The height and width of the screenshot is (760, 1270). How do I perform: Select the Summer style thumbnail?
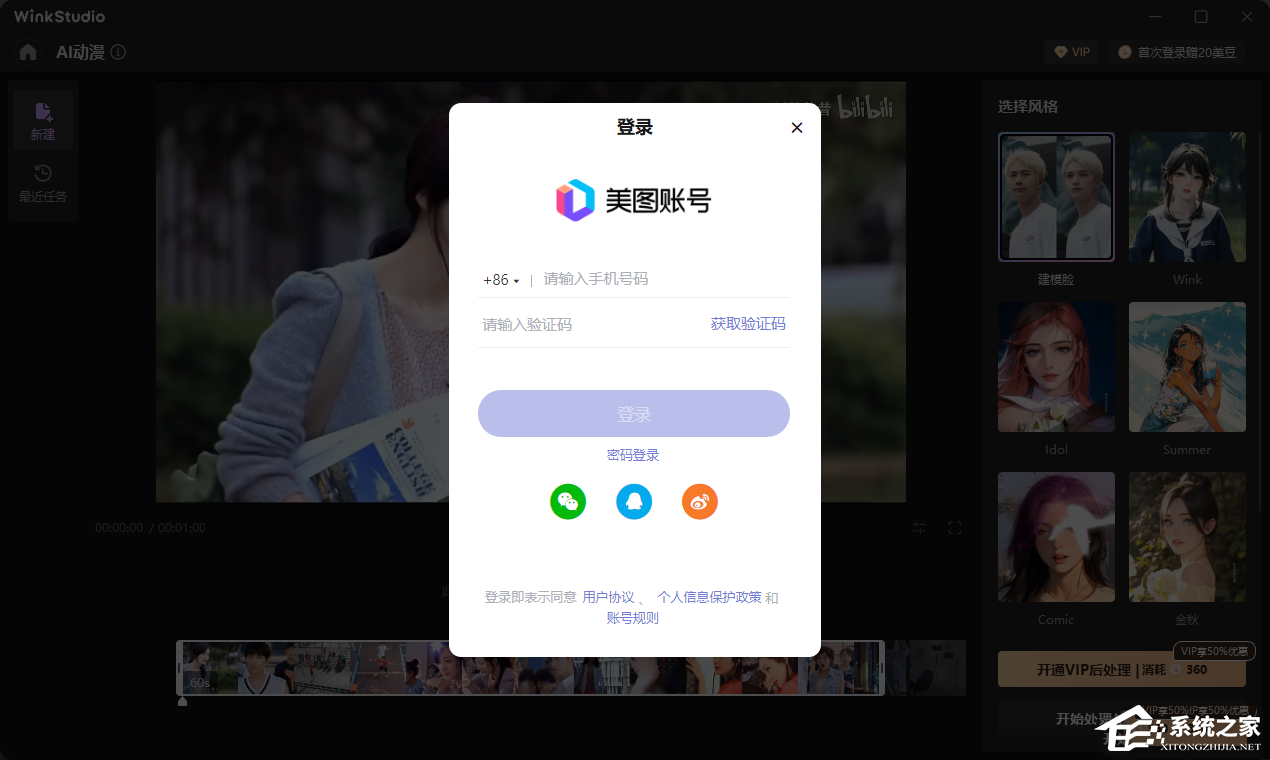click(x=1187, y=367)
